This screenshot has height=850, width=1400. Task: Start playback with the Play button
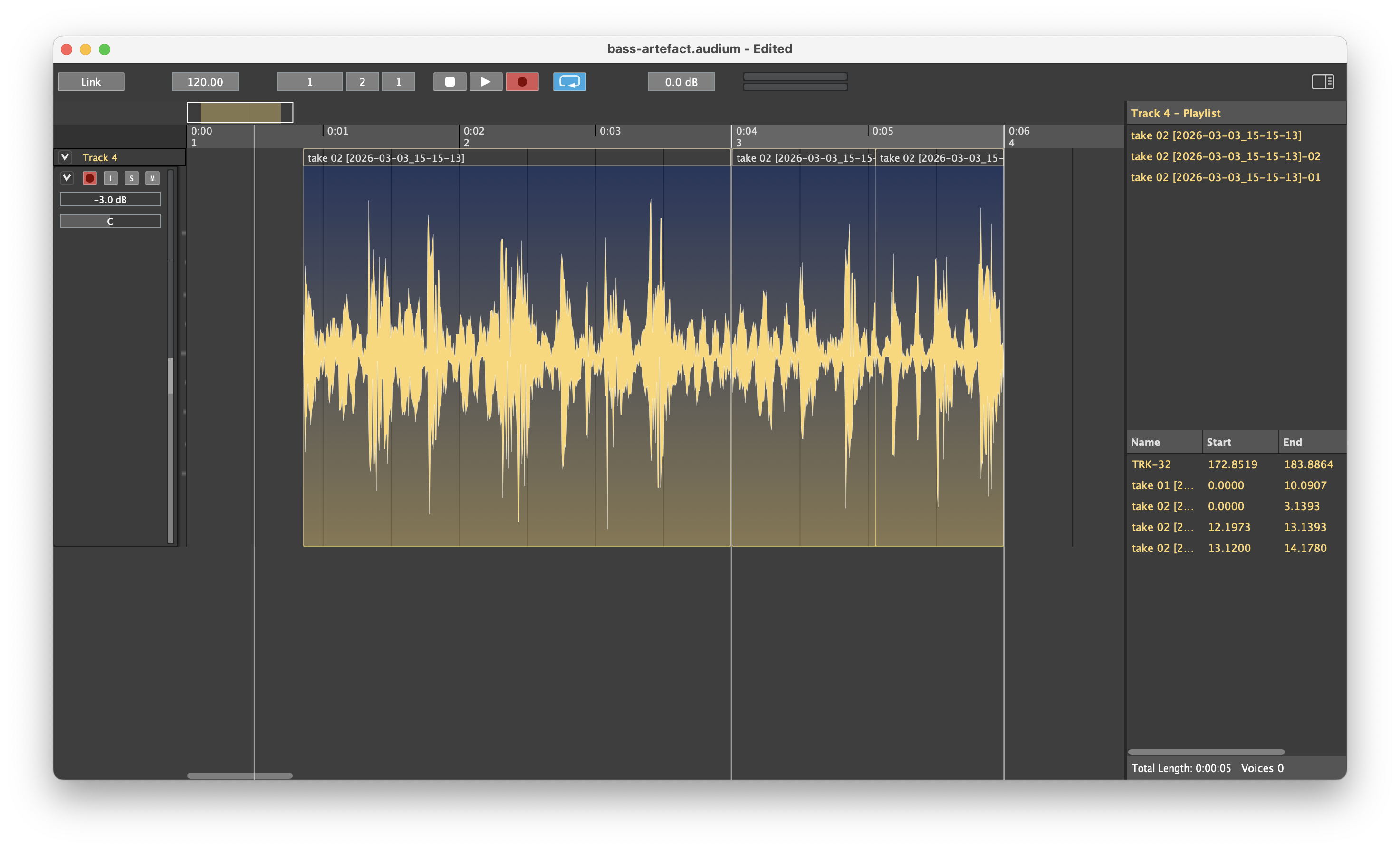point(485,82)
